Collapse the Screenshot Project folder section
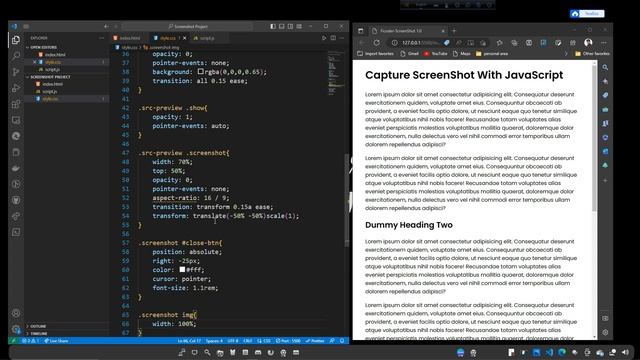The width and height of the screenshot is (640, 360). (x=50, y=77)
